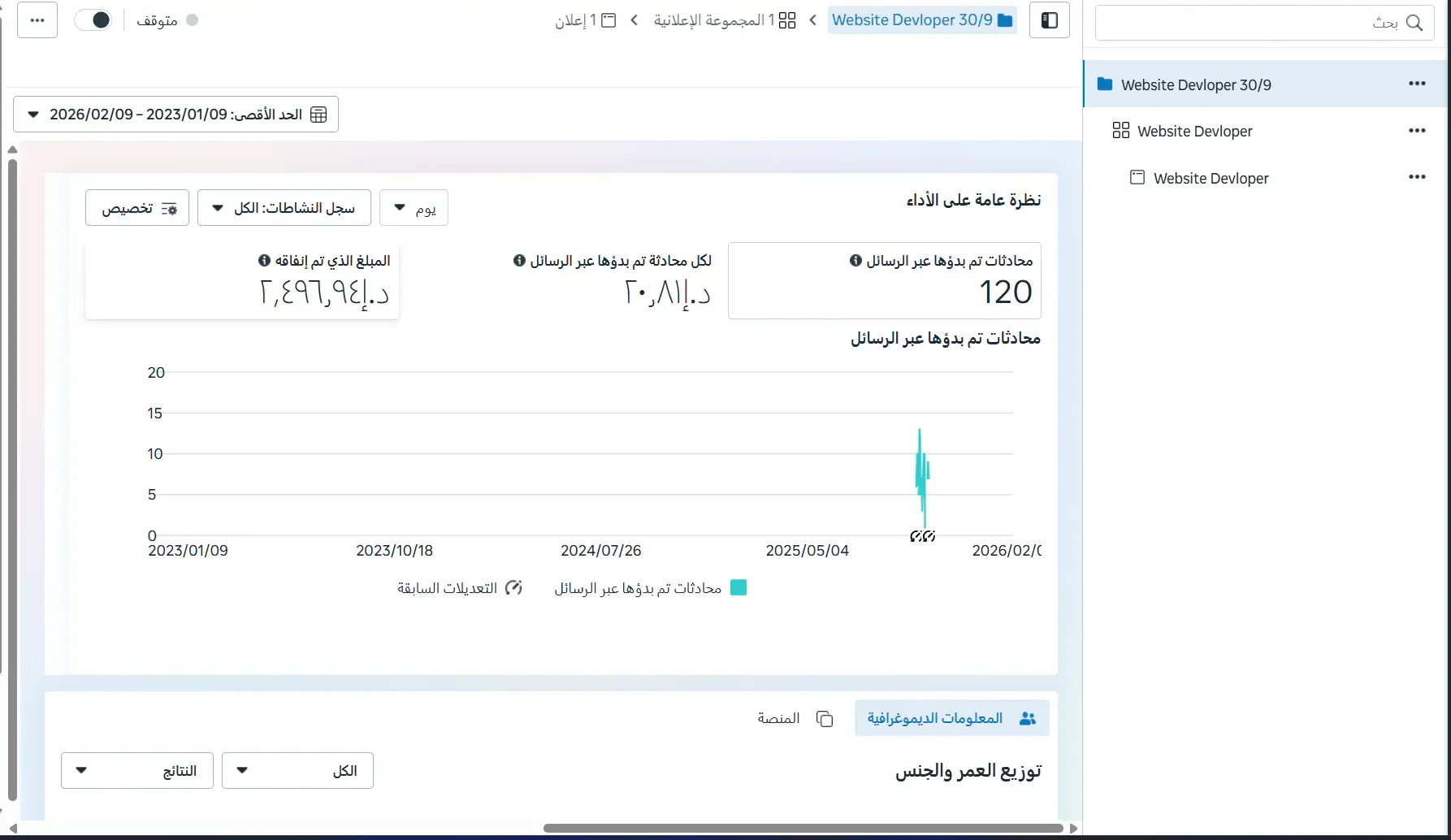The height and width of the screenshot is (840, 1451).
Task: Open options menu for Website Devloper 30/9 campaign folder
Action: coord(1418,83)
